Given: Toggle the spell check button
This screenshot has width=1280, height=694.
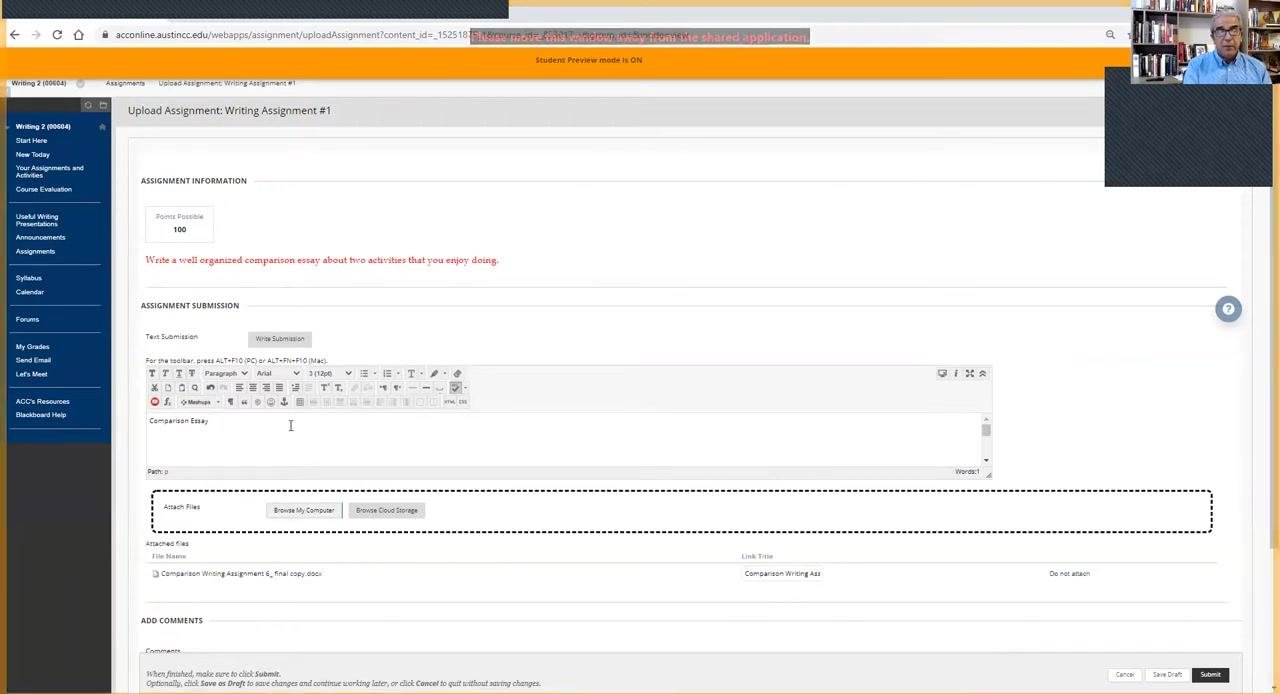Looking at the screenshot, I should click(x=455, y=387).
